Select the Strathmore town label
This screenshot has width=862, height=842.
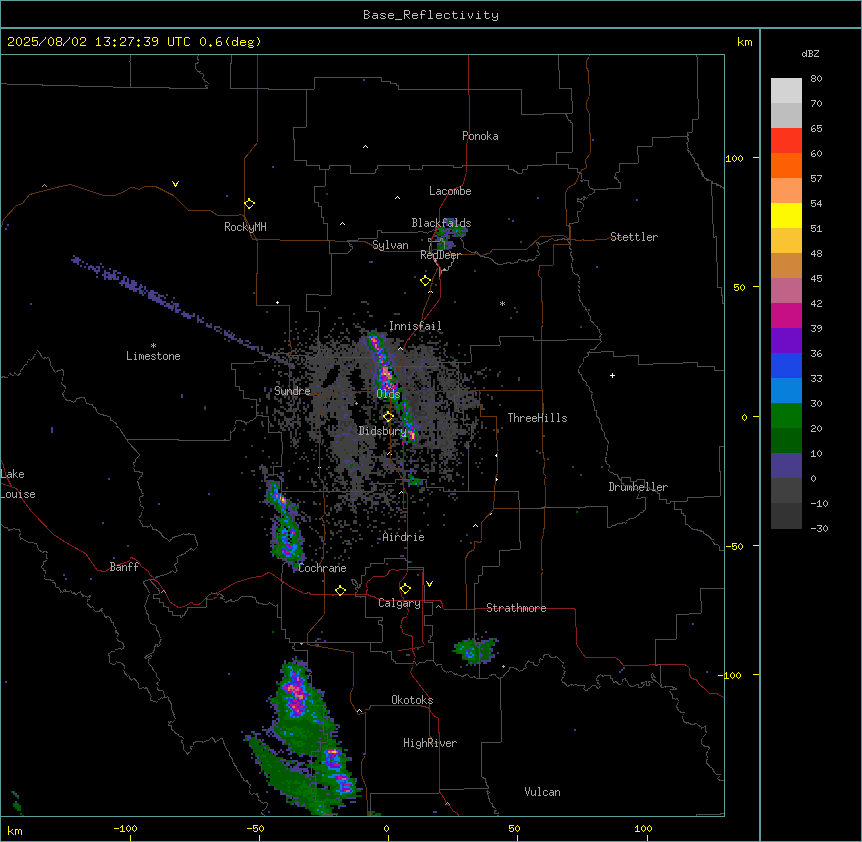point(516,608)
